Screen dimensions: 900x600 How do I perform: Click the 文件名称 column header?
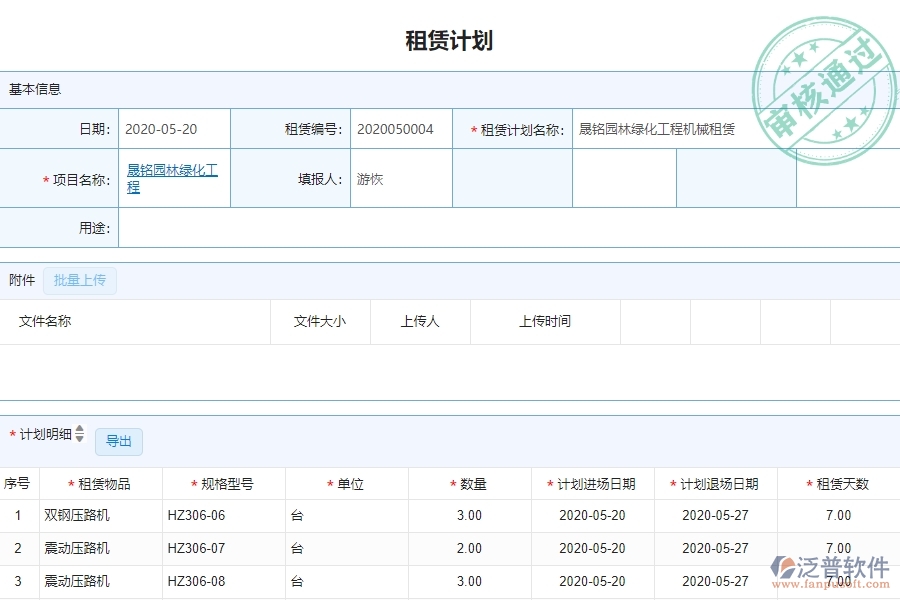click(x=45, y=321)
